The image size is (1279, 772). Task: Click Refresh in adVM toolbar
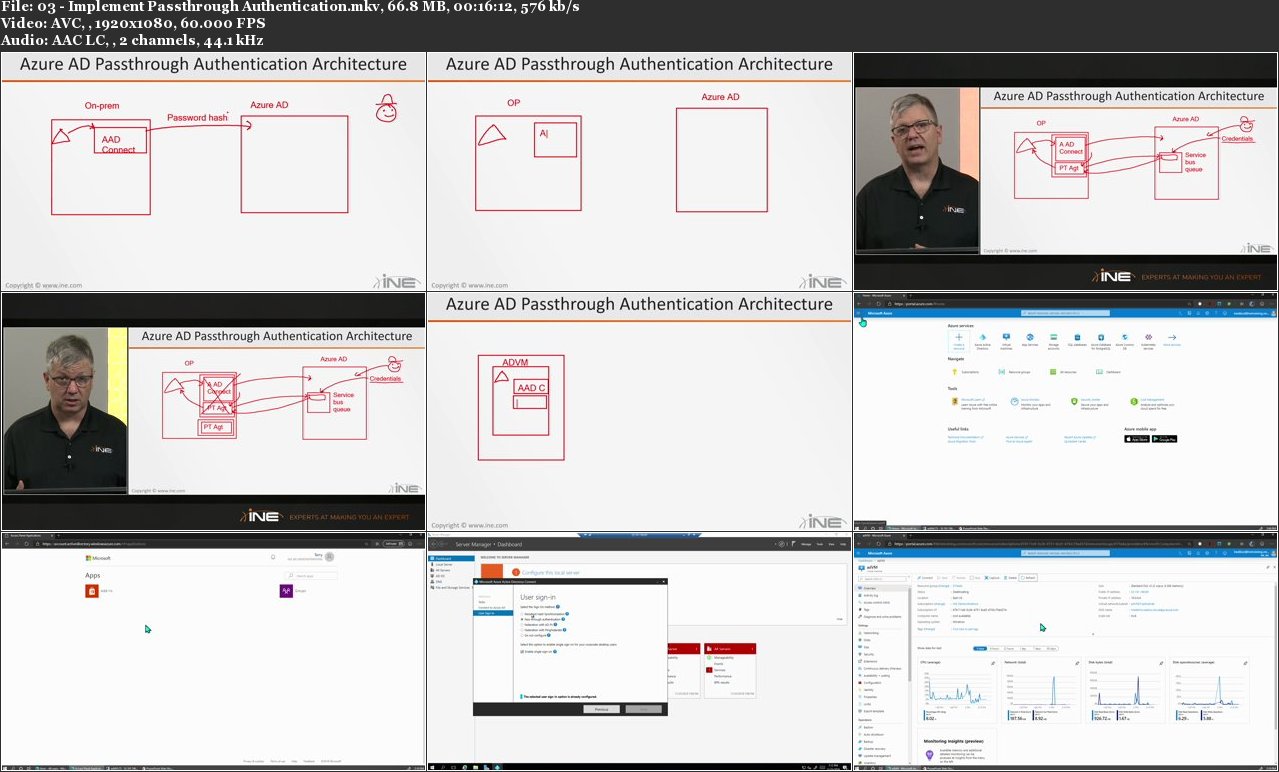coord(1029,577)
